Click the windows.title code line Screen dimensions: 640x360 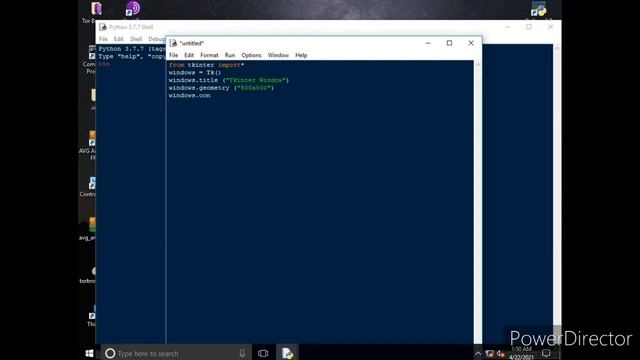229,80
